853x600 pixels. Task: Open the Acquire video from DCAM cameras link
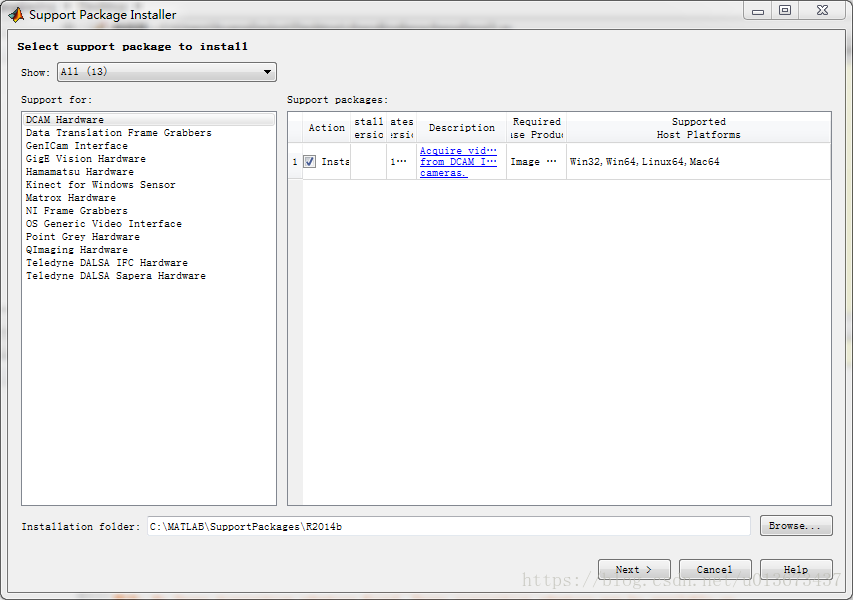point(458,162)
